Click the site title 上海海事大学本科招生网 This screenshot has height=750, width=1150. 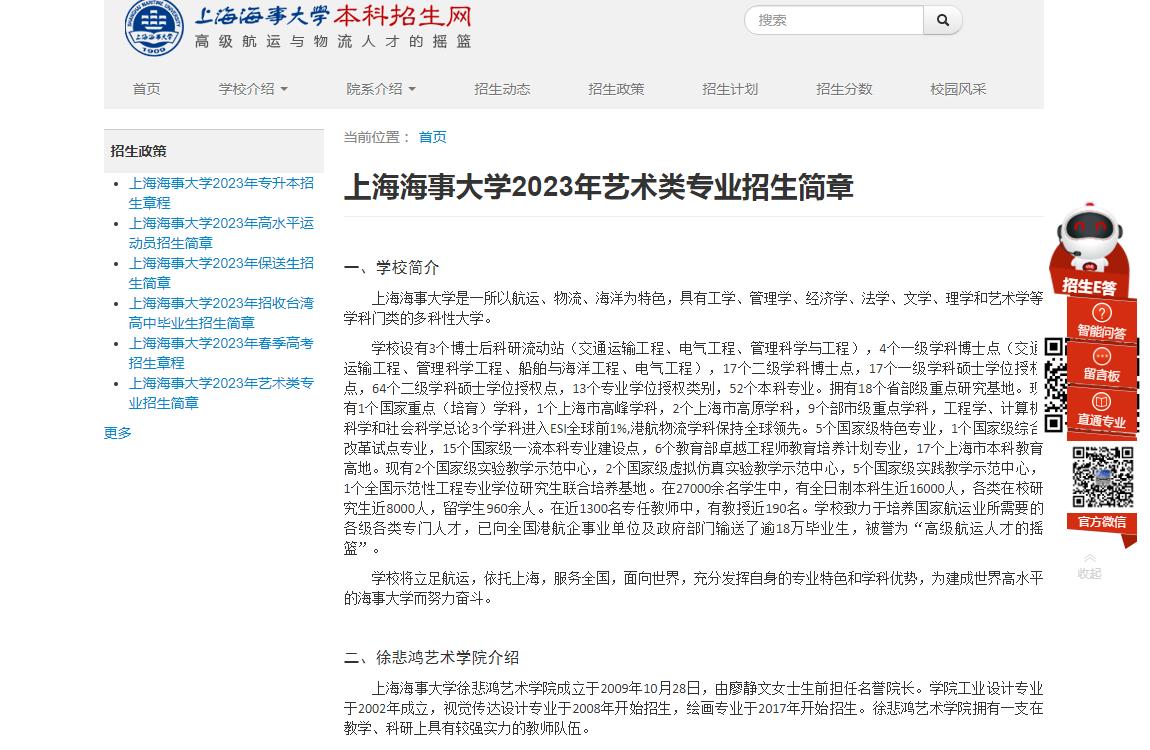[x=333, y=15]
